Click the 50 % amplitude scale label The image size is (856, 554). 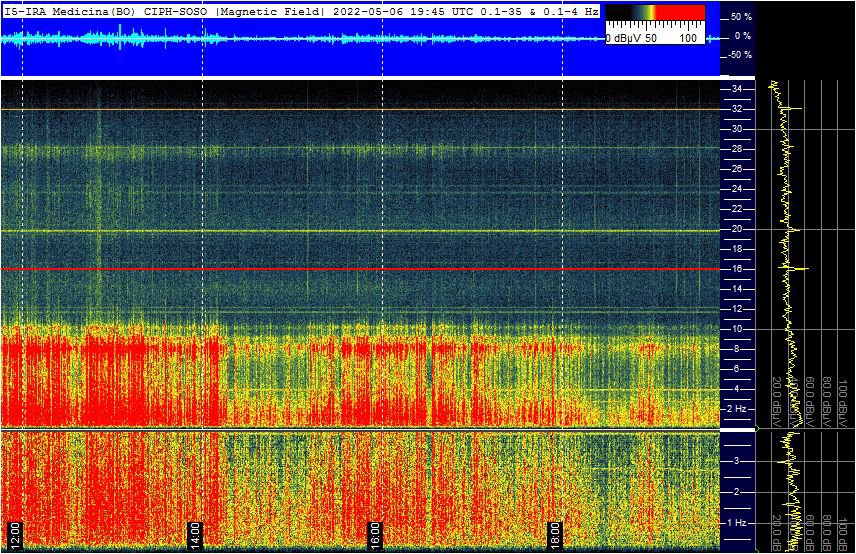point(740,17)
